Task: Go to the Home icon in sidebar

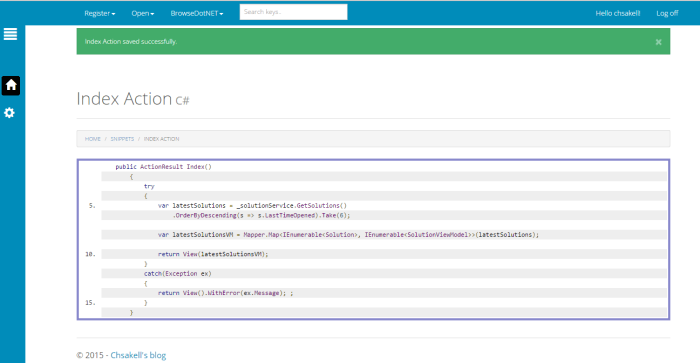Action: pos(11,85)
